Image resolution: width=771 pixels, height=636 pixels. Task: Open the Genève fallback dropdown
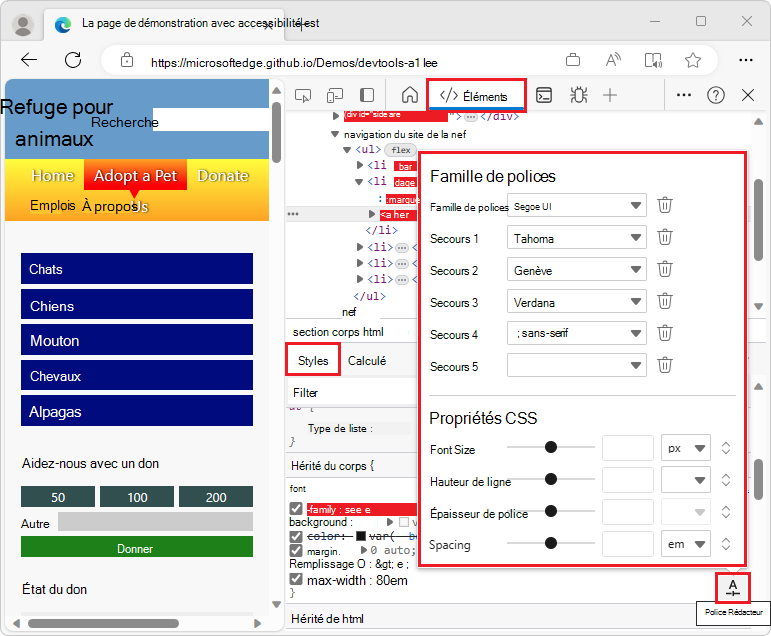pyautogui.click(x=577, y=270)
